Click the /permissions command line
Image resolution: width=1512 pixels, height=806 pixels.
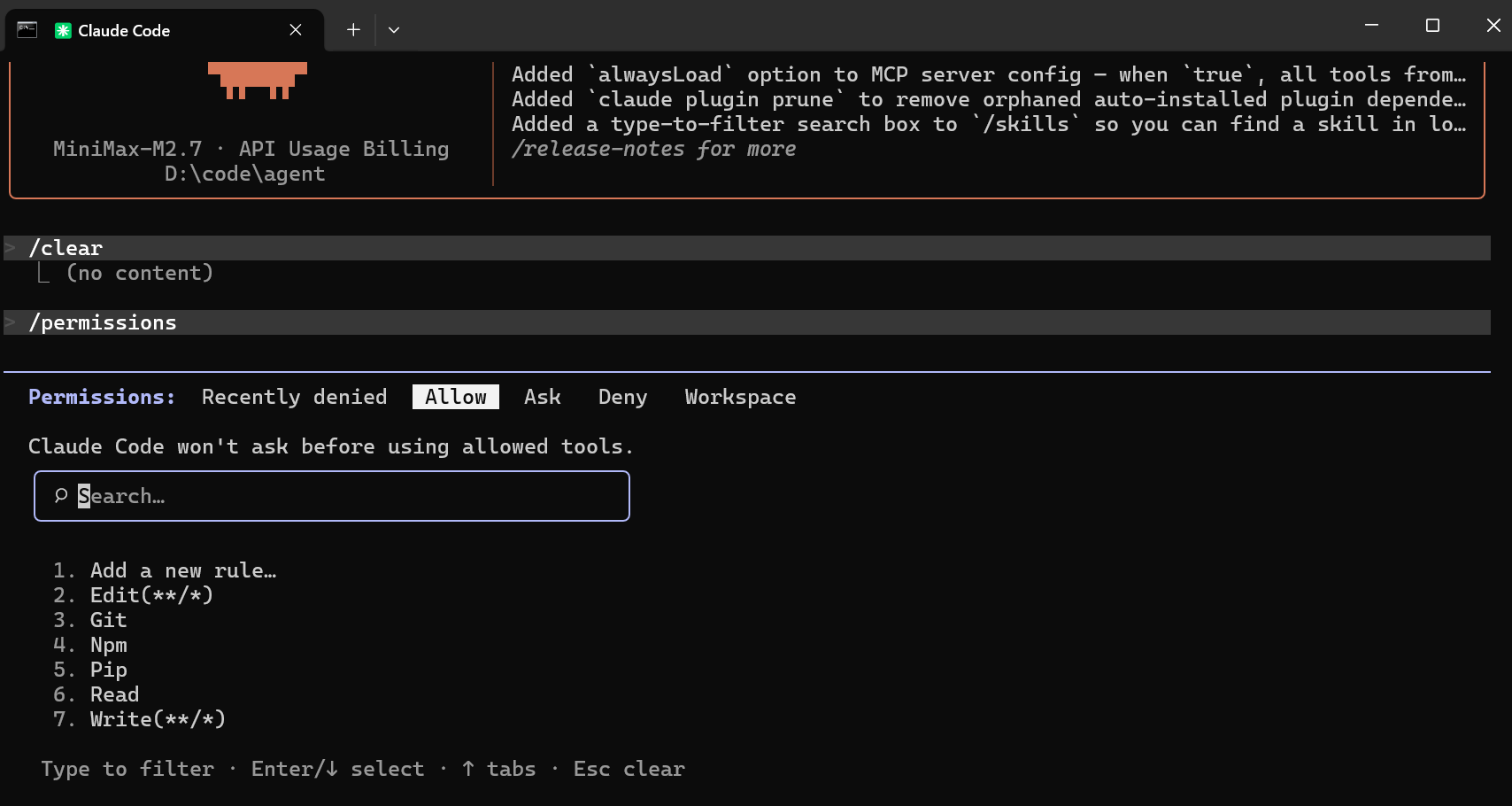click(x=747, y=322)
